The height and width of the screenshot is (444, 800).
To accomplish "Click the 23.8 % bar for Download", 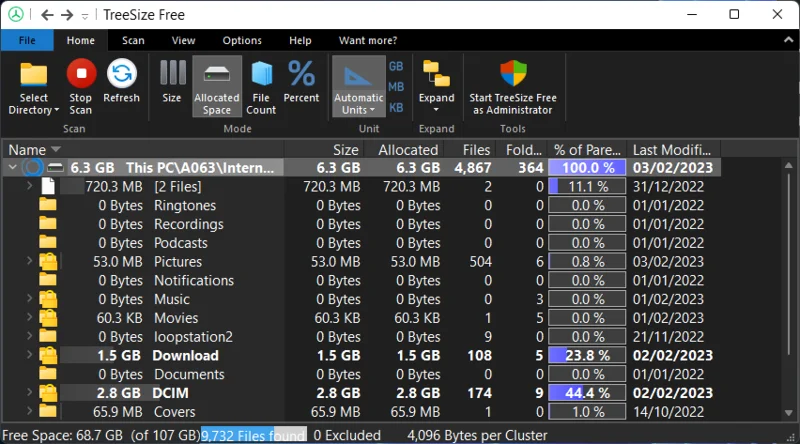I will [587, 355].
